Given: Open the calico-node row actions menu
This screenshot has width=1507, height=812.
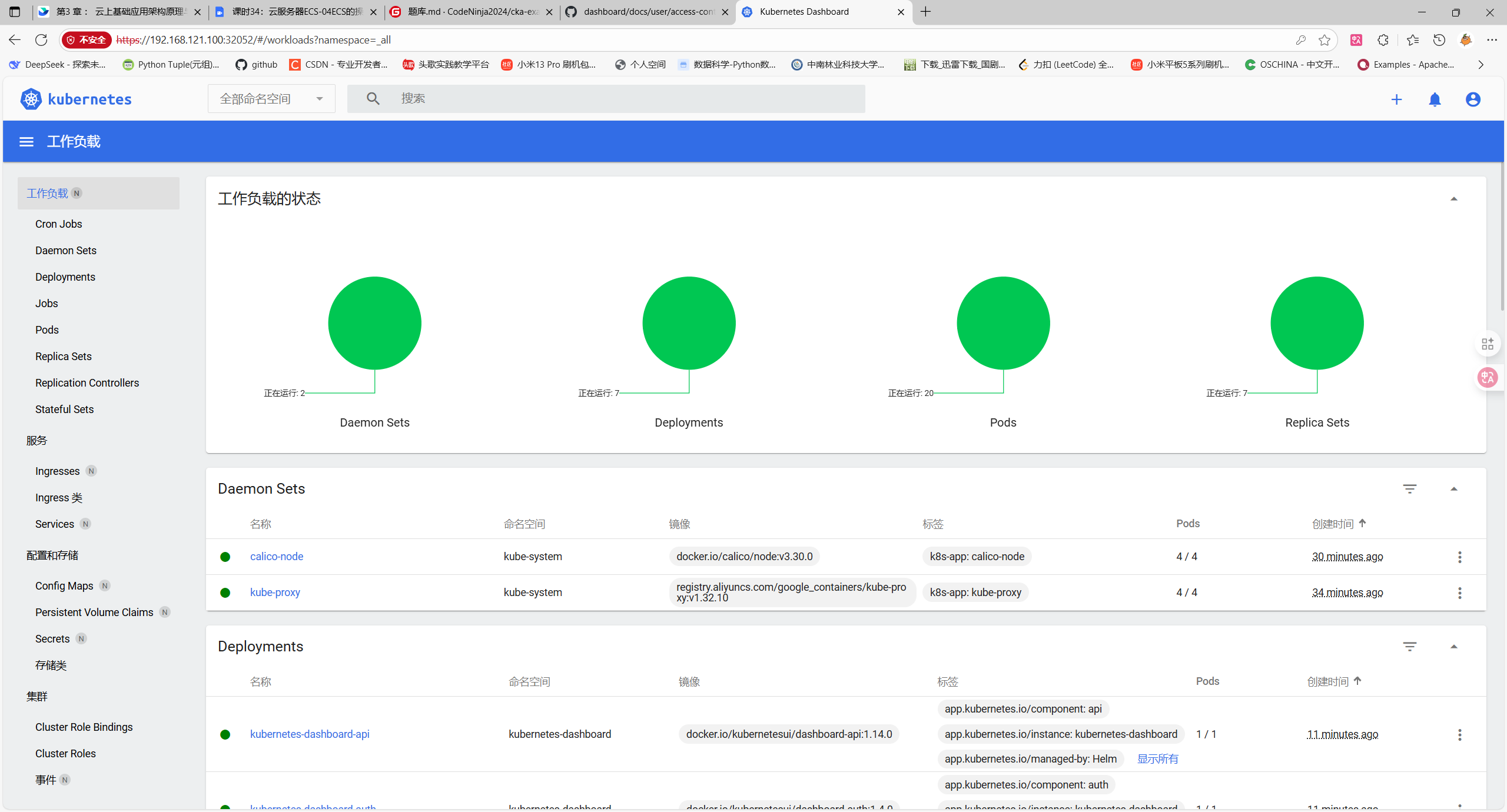Looking at the screenshot, I should click(x=1459, y=557).
